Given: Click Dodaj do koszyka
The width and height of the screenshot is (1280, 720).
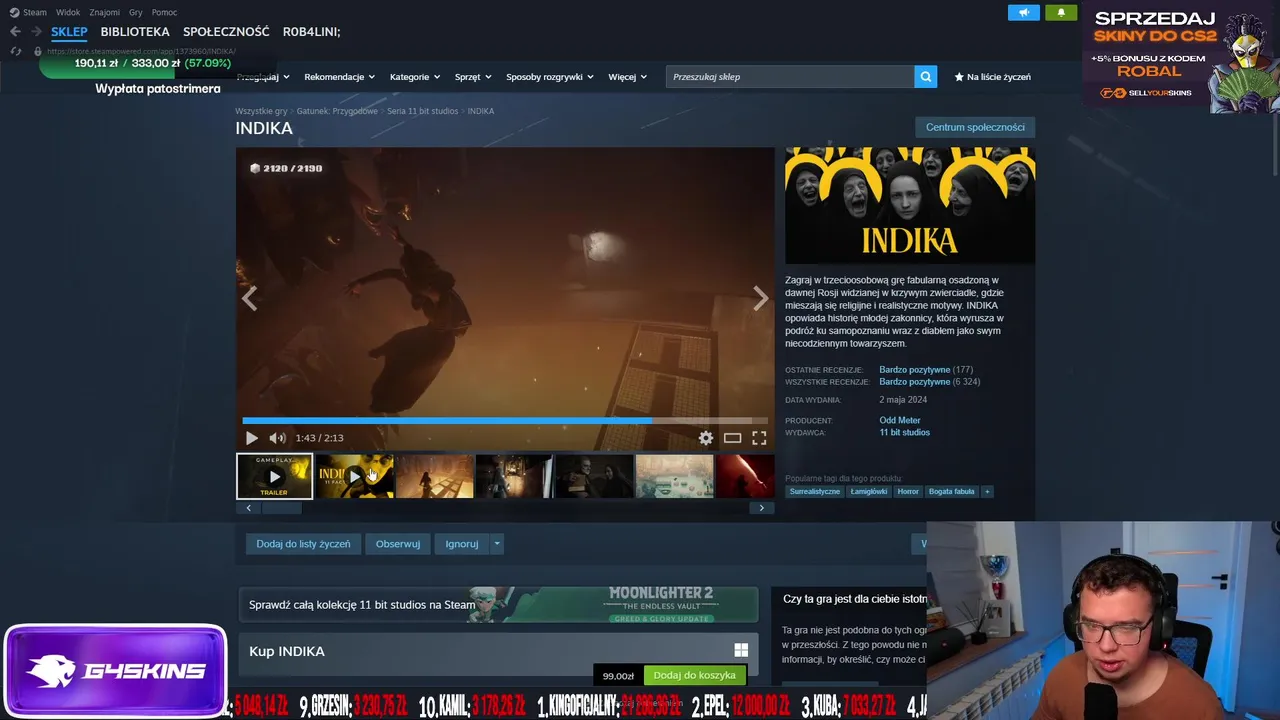Looking at the screenshot, I should coord(694,676).
